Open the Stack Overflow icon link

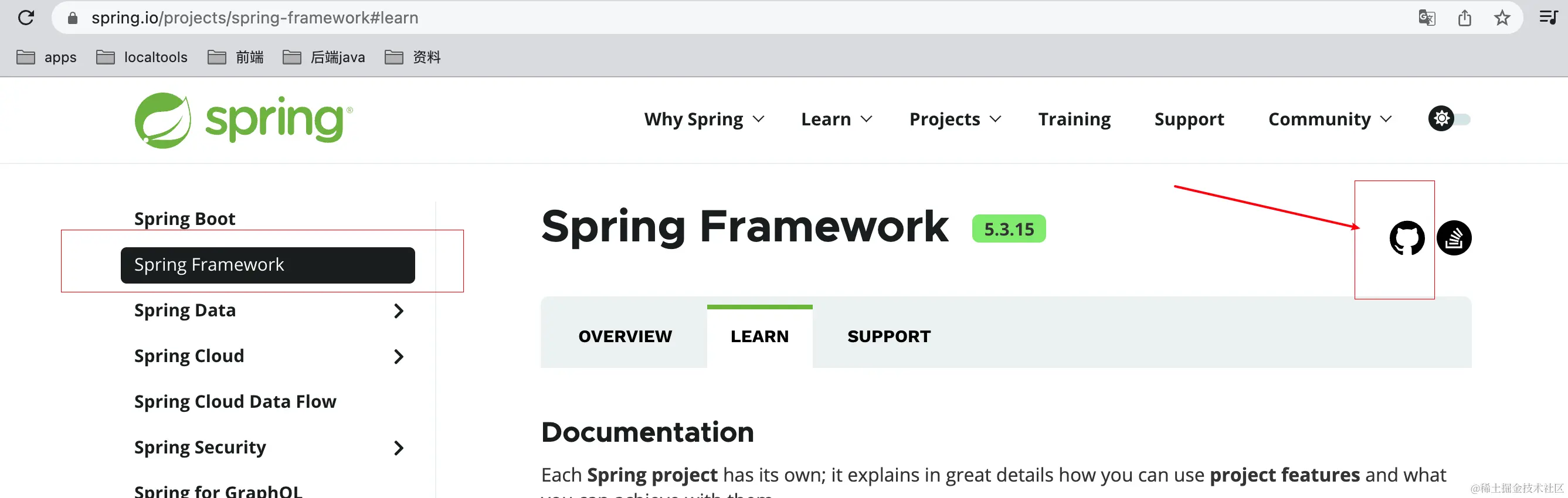click(x=1454, y=238)
